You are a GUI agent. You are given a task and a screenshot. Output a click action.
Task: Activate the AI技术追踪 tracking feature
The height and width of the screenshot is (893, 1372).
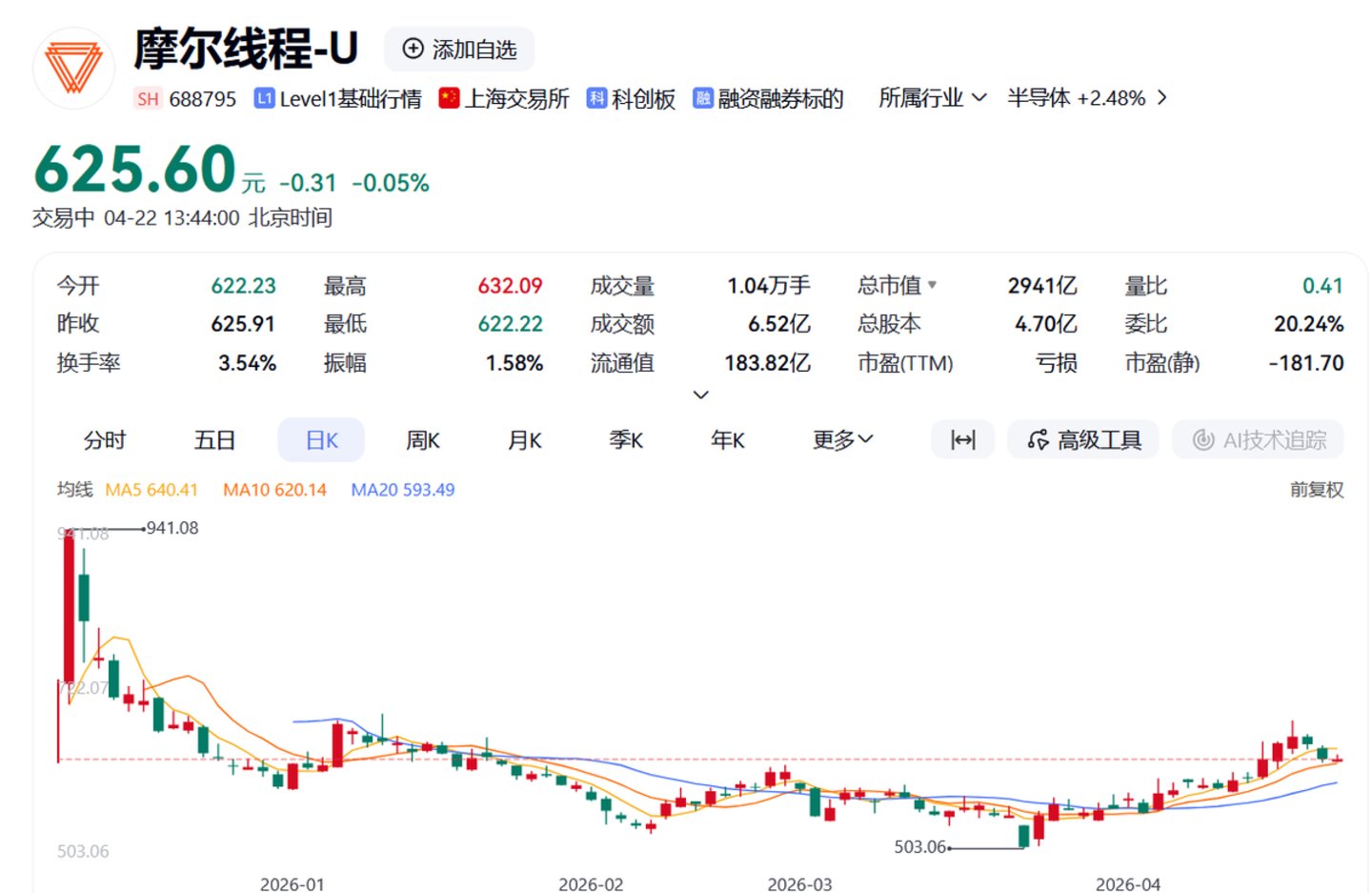1258,439
